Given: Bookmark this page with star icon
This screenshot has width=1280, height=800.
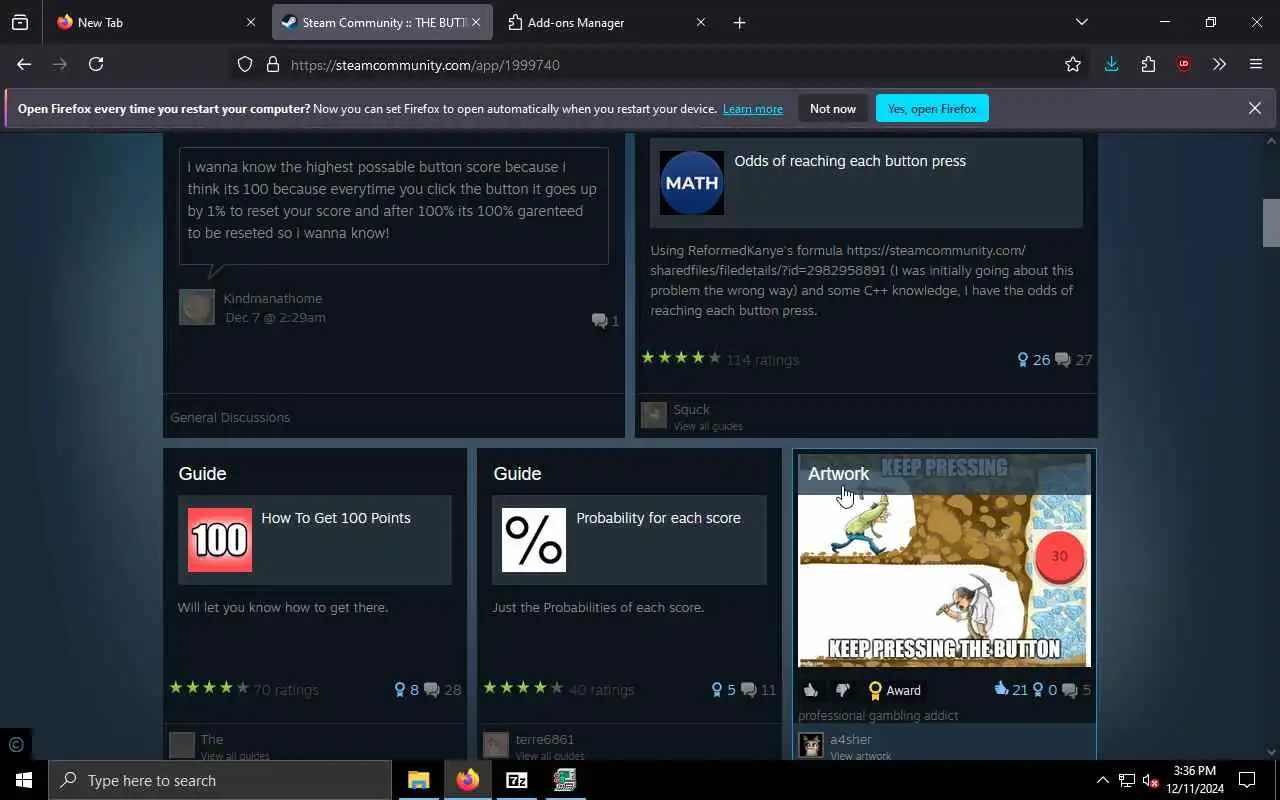Looking at the screenshot, I should coord(1073,64).
